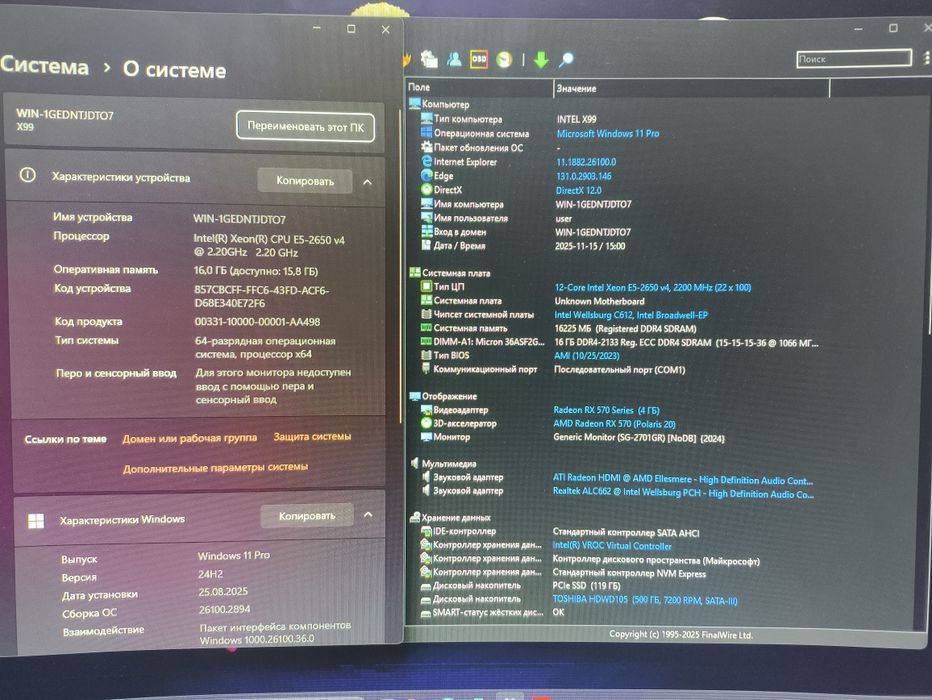This screenshot has width=932, height=700.
Task: Click the SMART-статус row icon
Action: click(426, 613)
